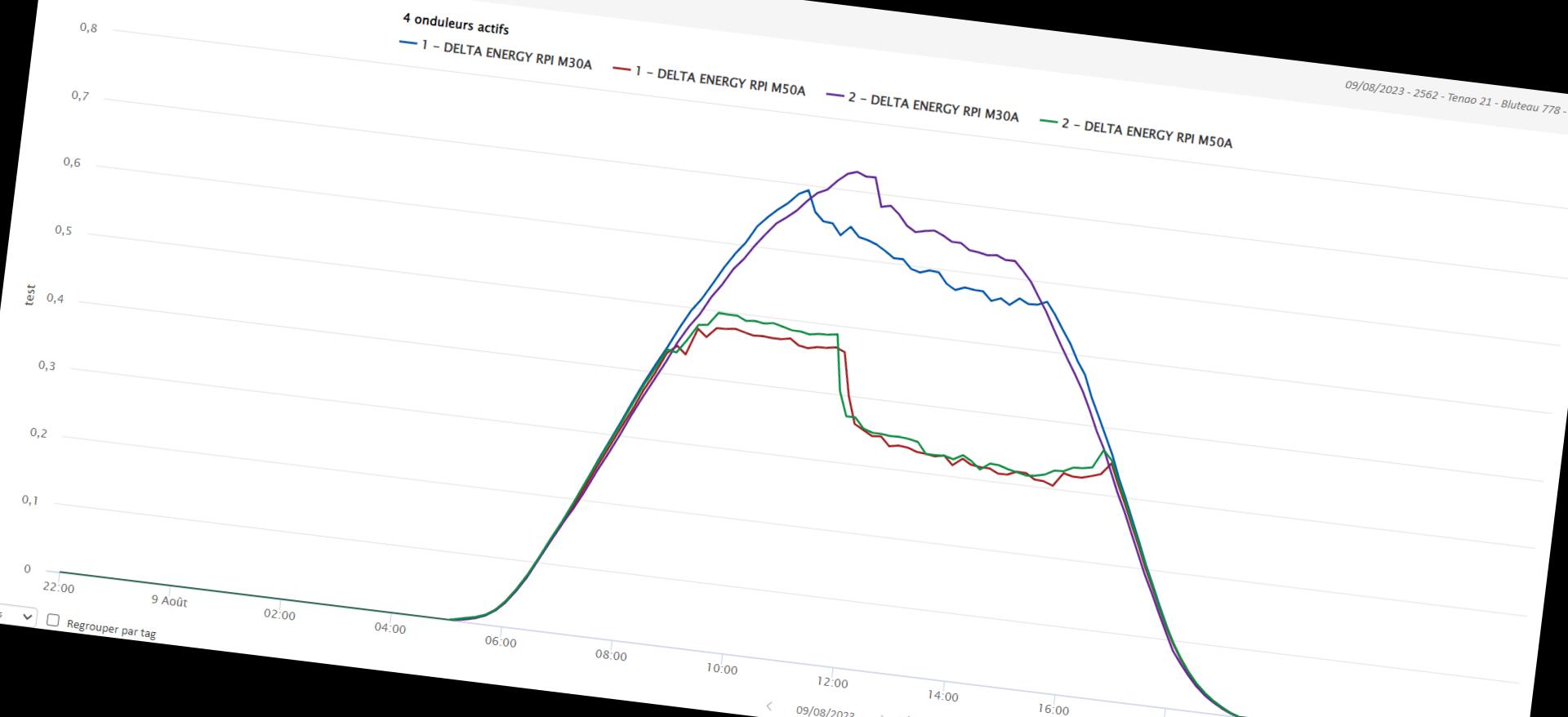
Task: Toggle '2 – DELTA ENERGY RPI M30A' purple series
Action: pos(923,107)
